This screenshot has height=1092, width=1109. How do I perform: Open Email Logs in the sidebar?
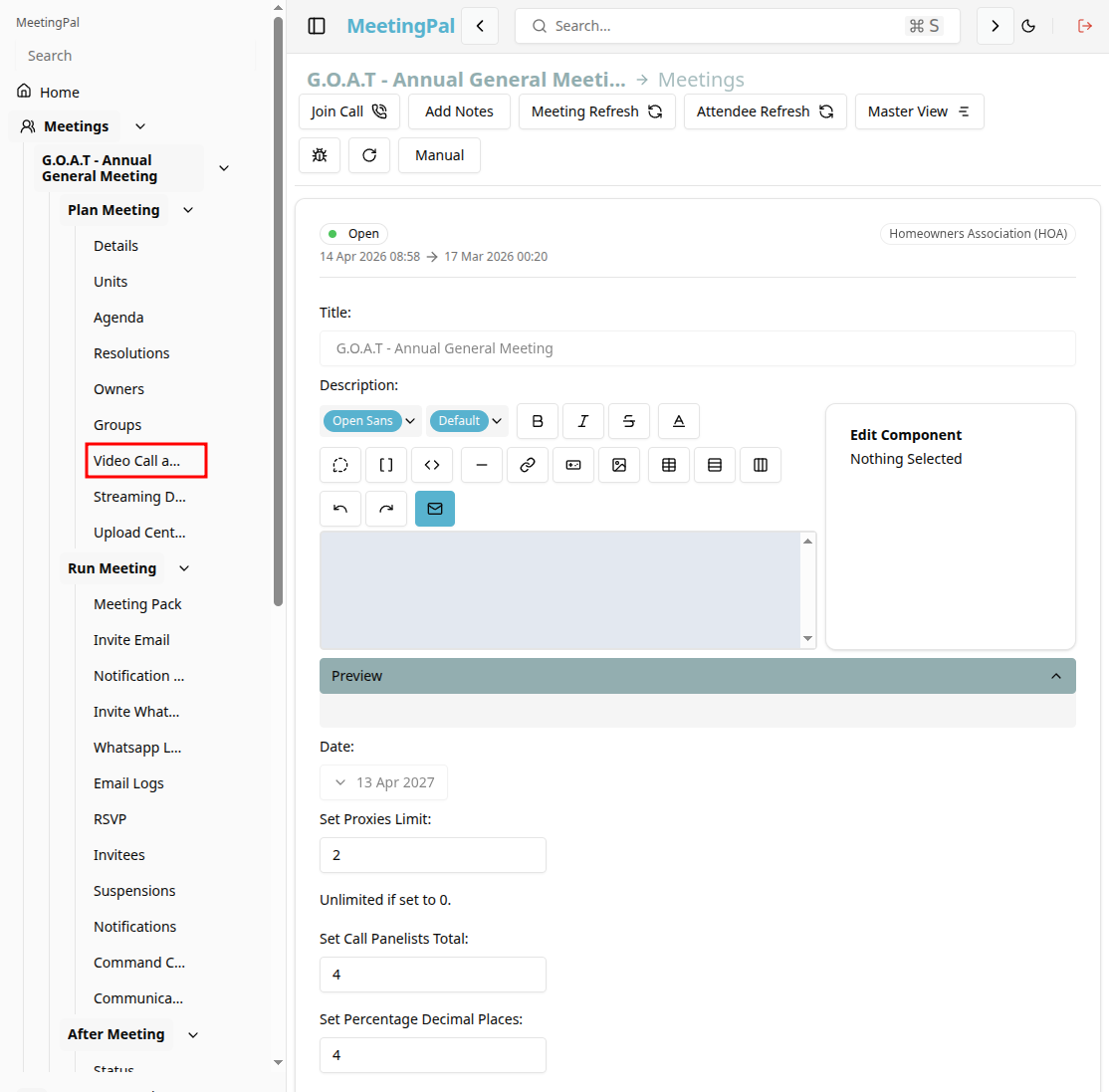point(128,783)
